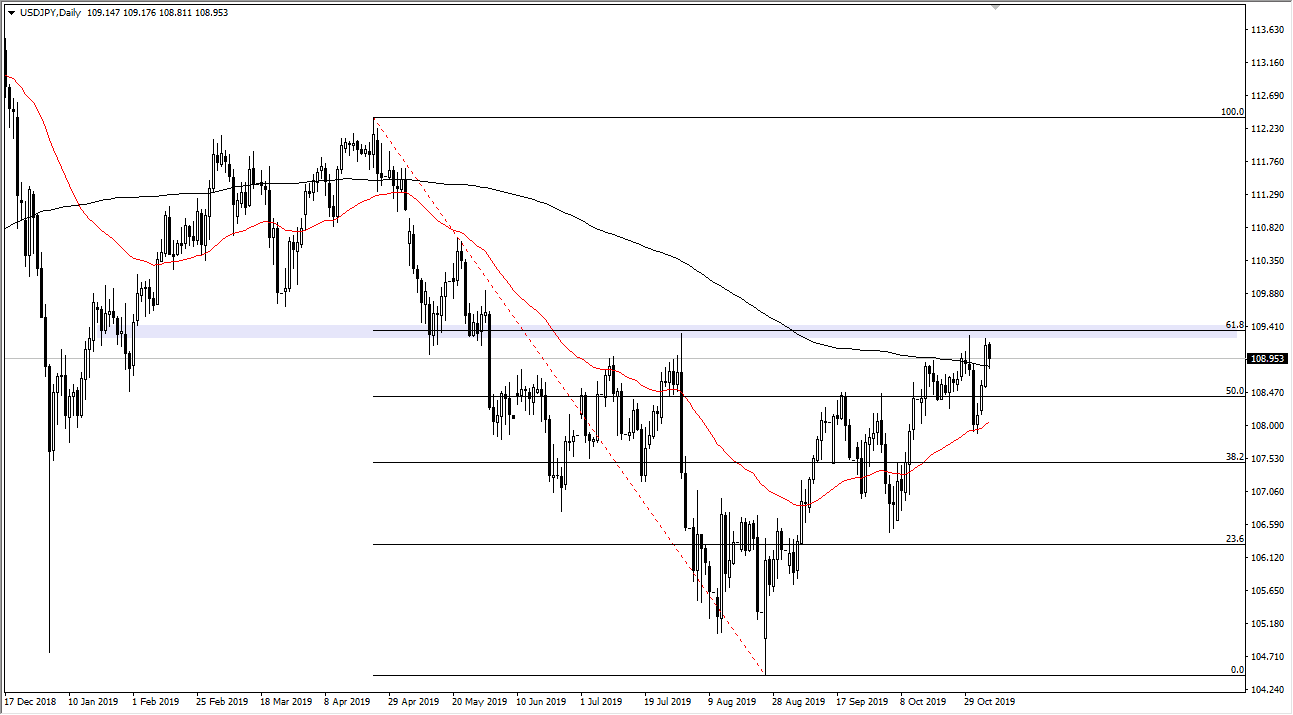Click the chart shift marker triangle

click(x=995, y=9)
